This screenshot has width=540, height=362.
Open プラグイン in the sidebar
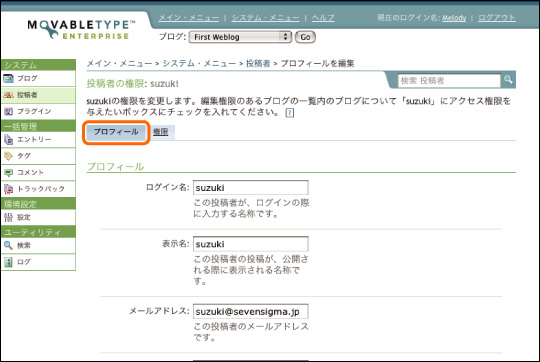click(38, 111)
